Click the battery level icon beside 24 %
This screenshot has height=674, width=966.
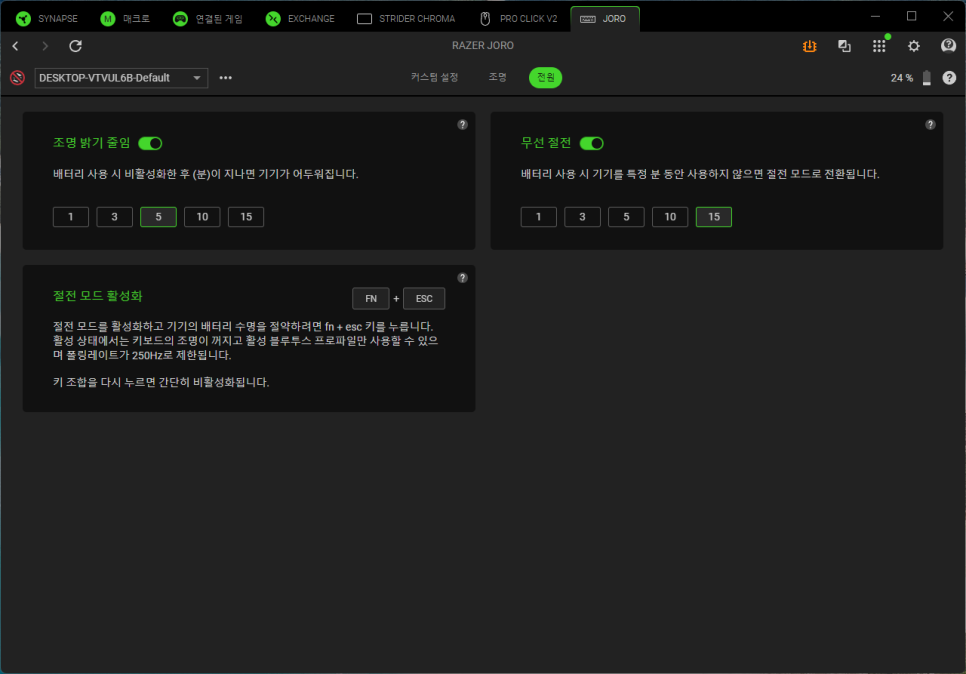(x=926, y=78)
